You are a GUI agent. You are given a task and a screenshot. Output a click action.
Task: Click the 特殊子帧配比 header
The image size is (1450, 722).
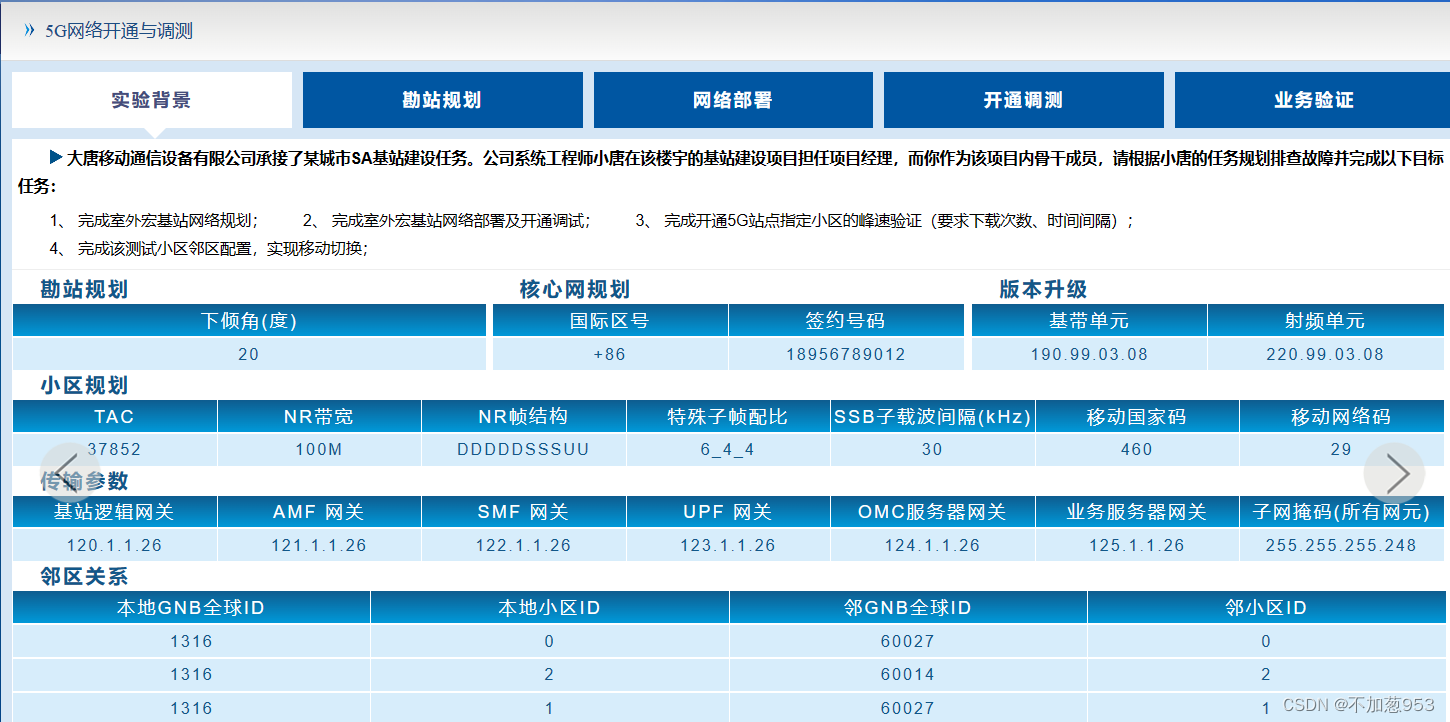(728, 417)
